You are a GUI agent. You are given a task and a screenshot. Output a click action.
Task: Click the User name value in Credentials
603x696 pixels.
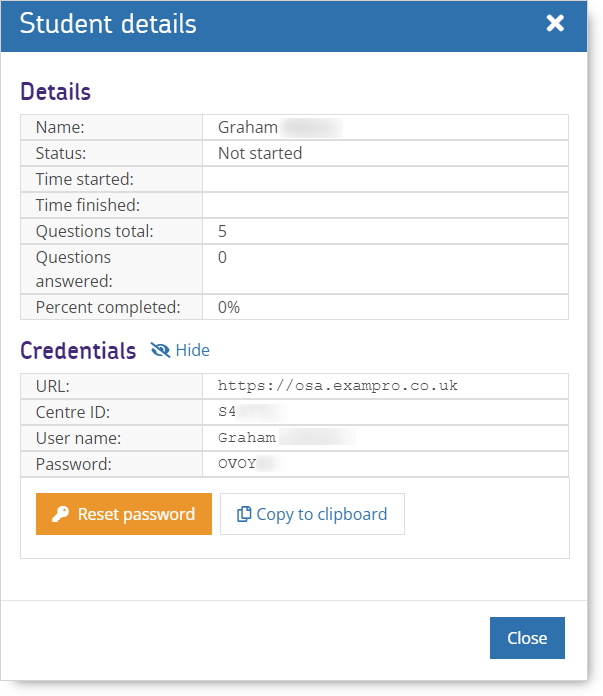pyautogui.click(x=286, y=438)
